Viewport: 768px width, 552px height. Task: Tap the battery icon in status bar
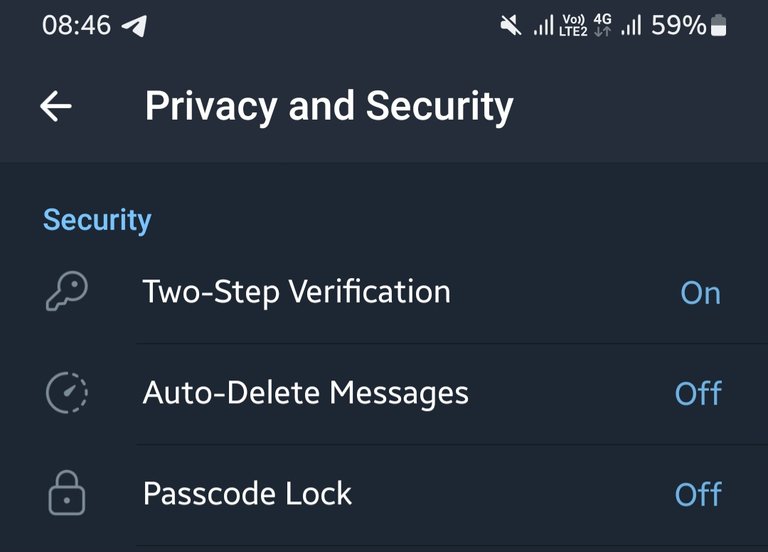[x=718, y=25]
